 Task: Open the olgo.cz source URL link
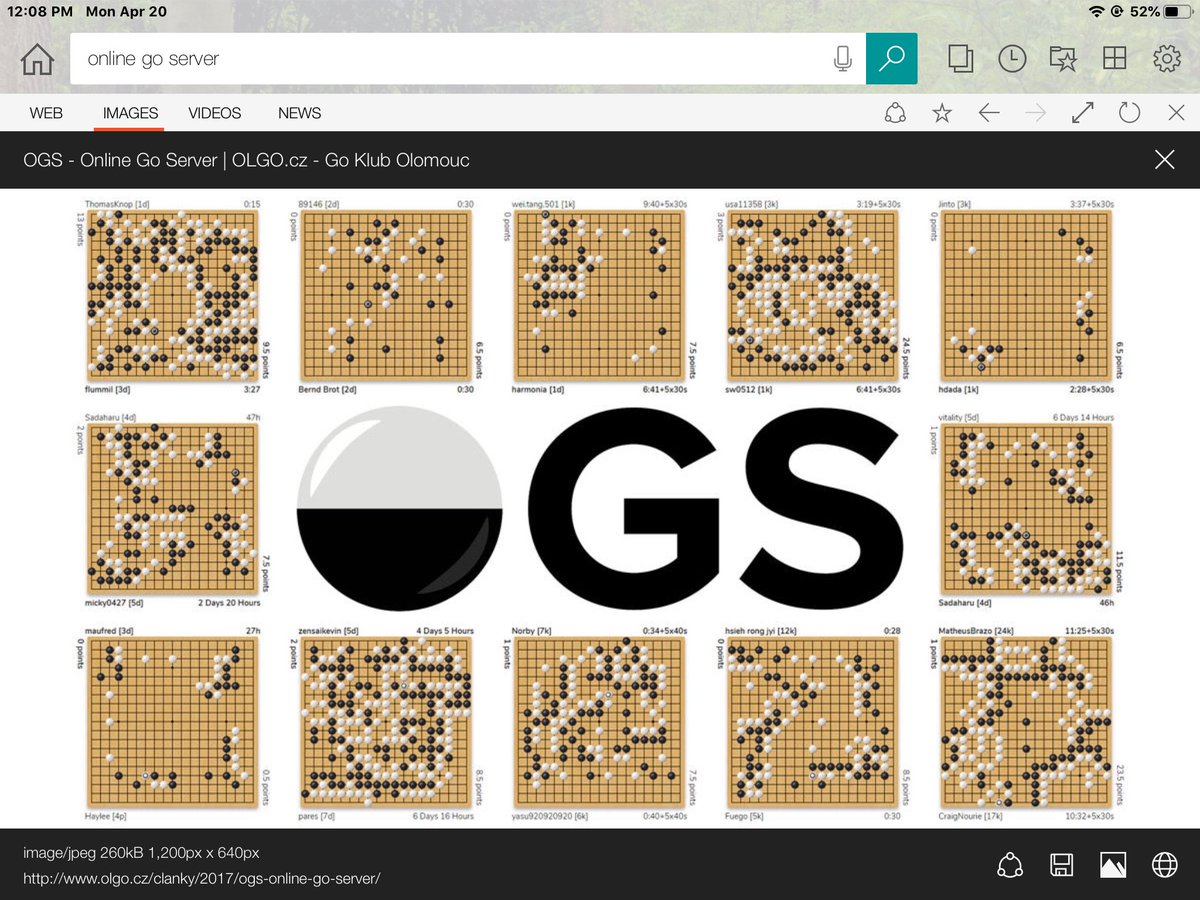[202, 879]
